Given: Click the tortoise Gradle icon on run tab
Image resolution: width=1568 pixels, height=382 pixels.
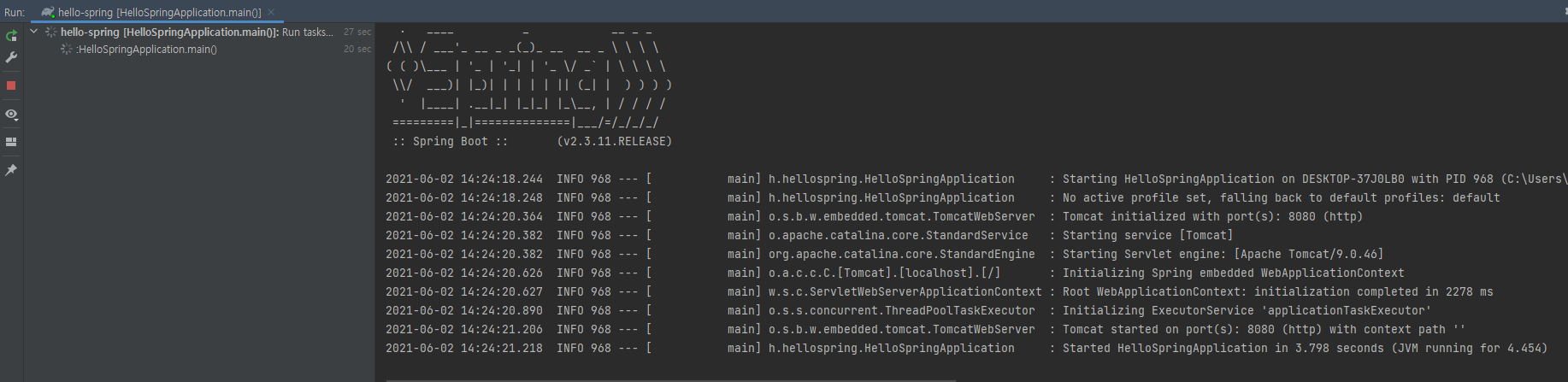Looking at the screenshot, I should 48,12.
